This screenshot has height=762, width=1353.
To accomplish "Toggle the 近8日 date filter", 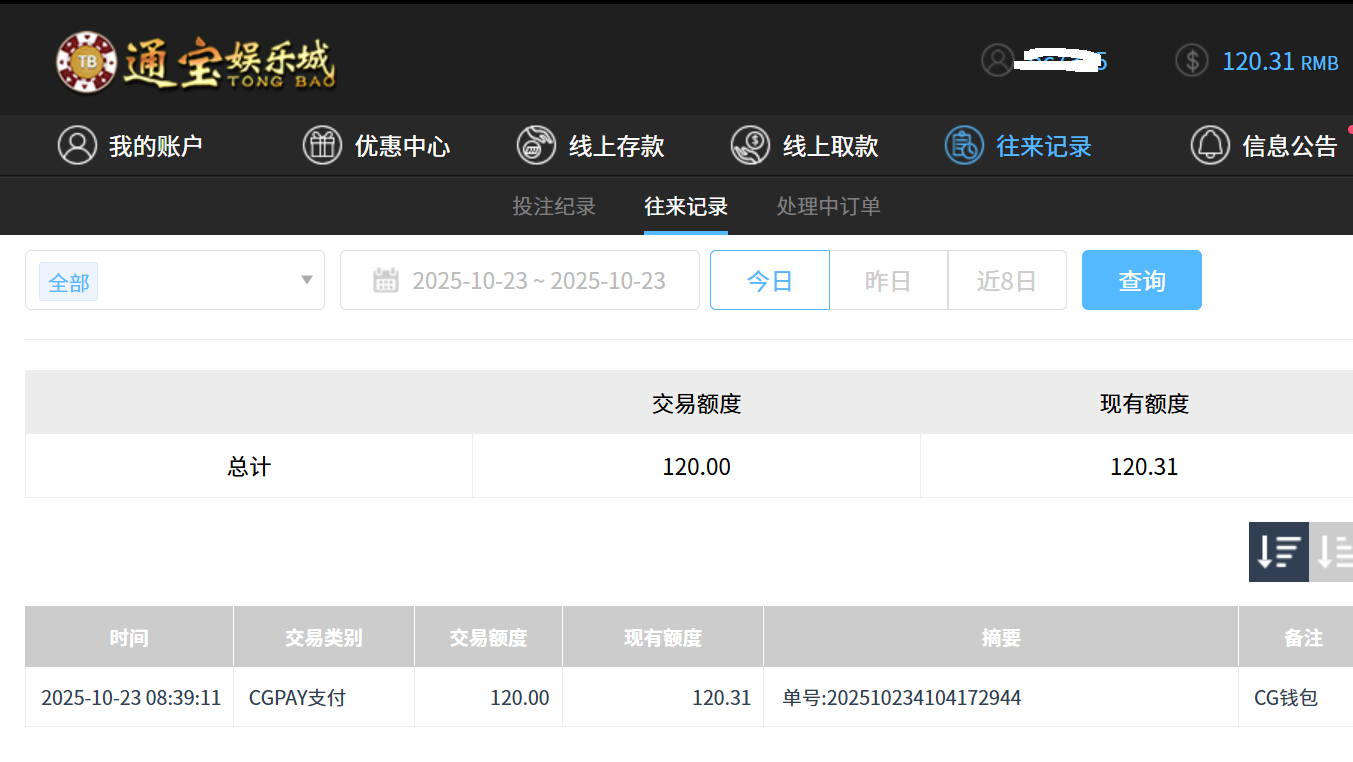I will 1007,280.
